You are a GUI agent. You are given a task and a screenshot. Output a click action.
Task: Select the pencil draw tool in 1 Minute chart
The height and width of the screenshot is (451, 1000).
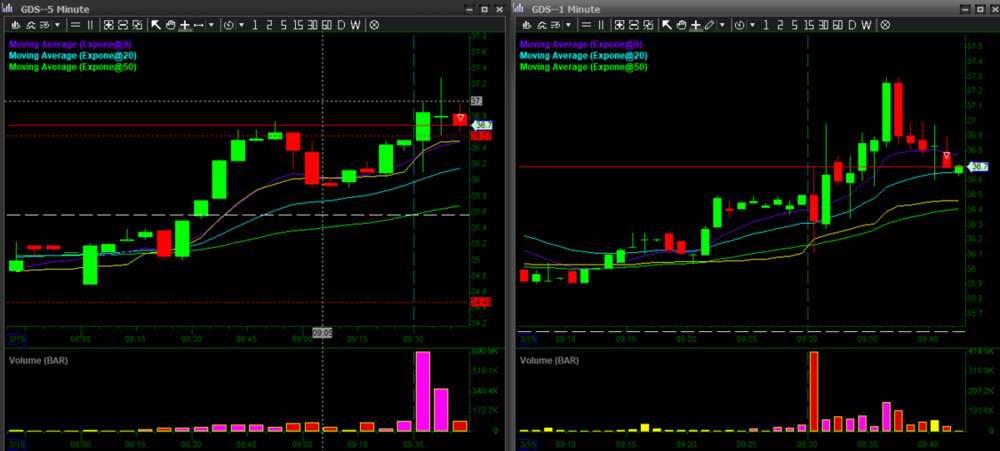coord(709,24)
